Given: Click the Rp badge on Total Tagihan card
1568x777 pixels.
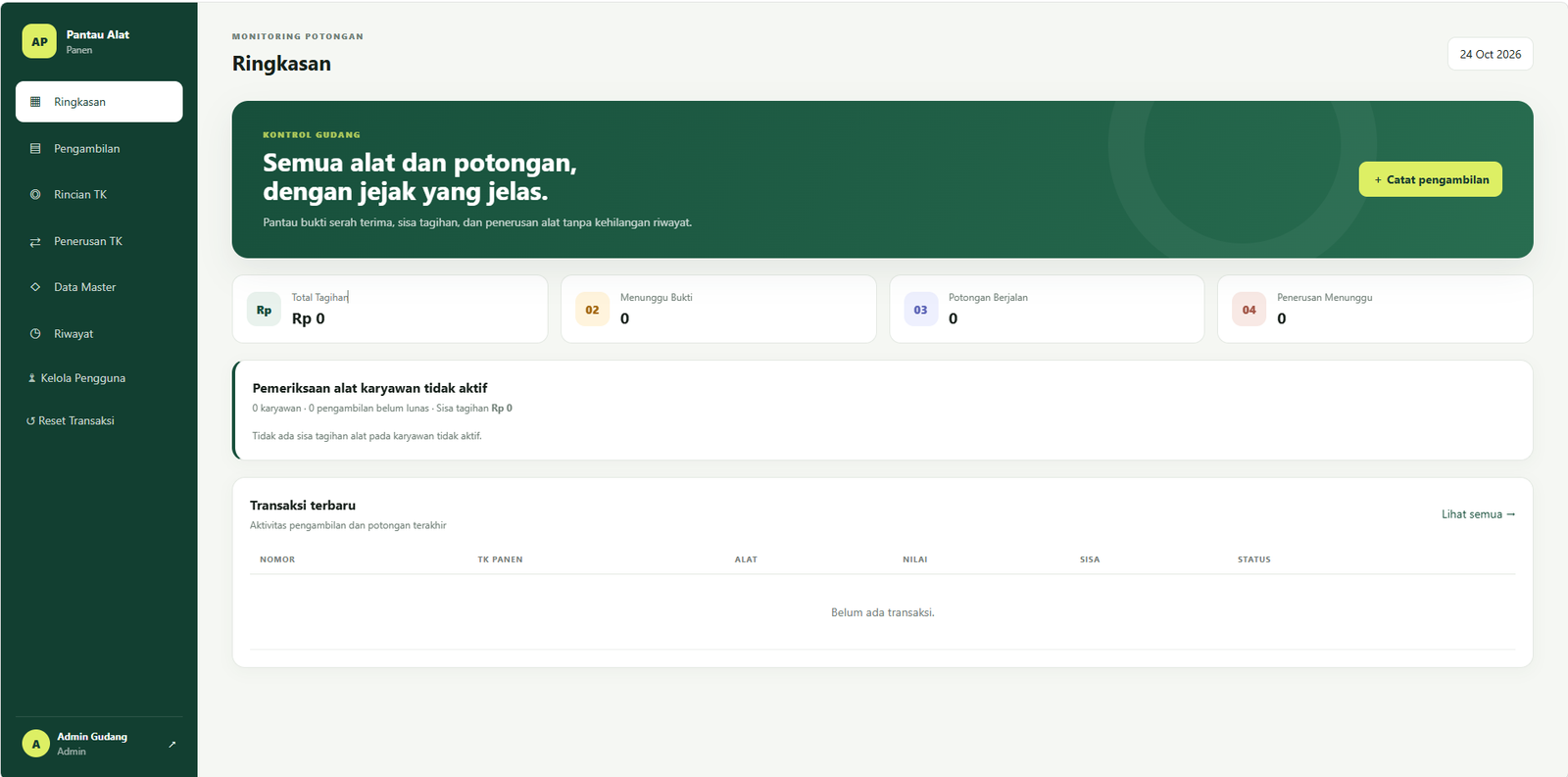Looking at the screenshot, I should pyautogui.click(x=264, y=310).
